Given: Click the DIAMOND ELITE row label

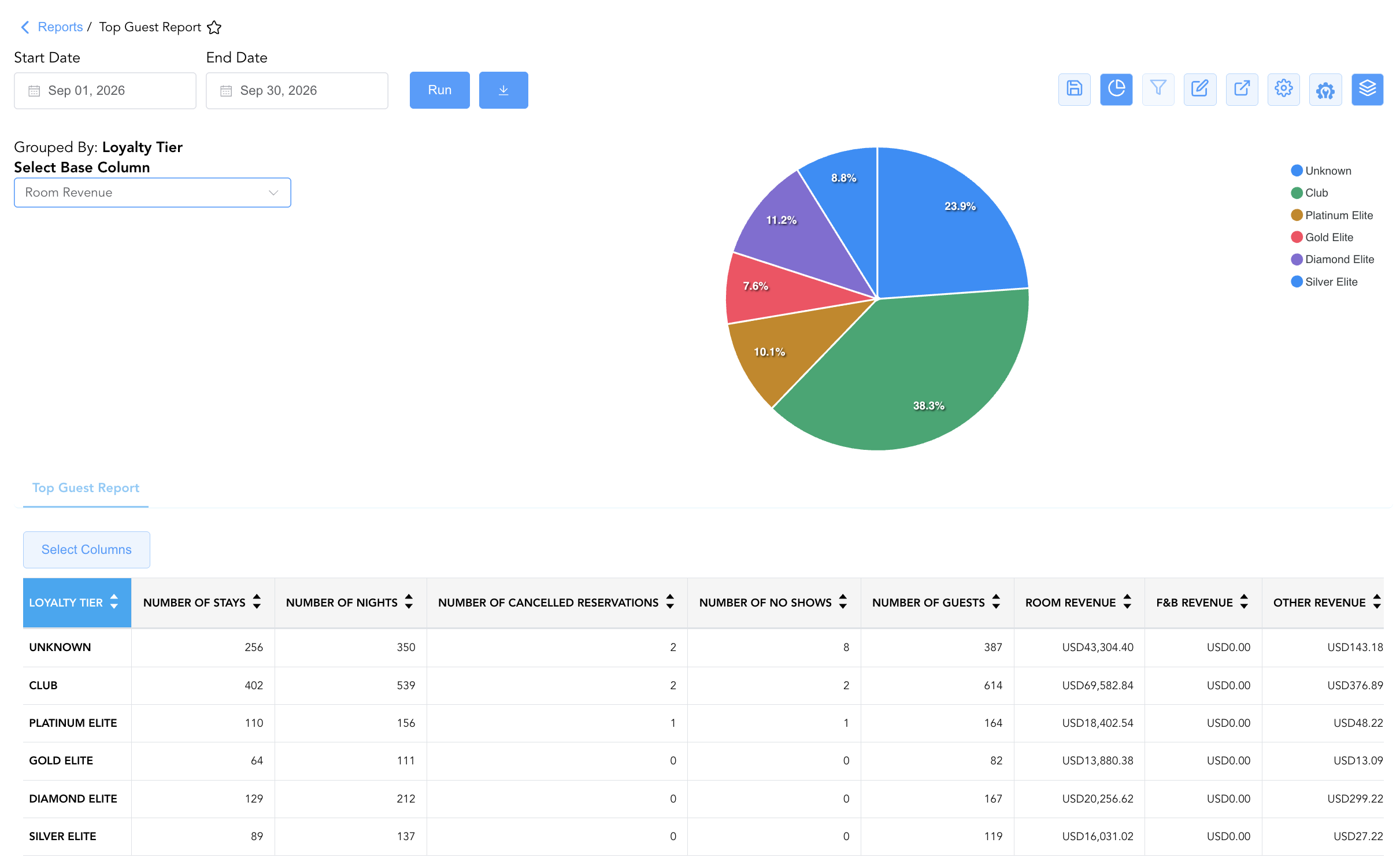Looking at the screenshot, I should pos(73,799).
